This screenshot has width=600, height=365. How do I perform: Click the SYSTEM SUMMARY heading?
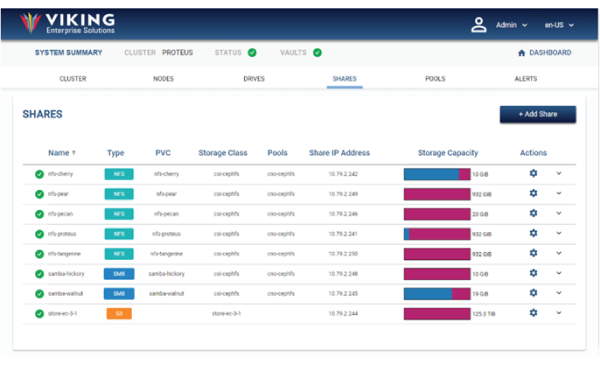pos(68,52)
